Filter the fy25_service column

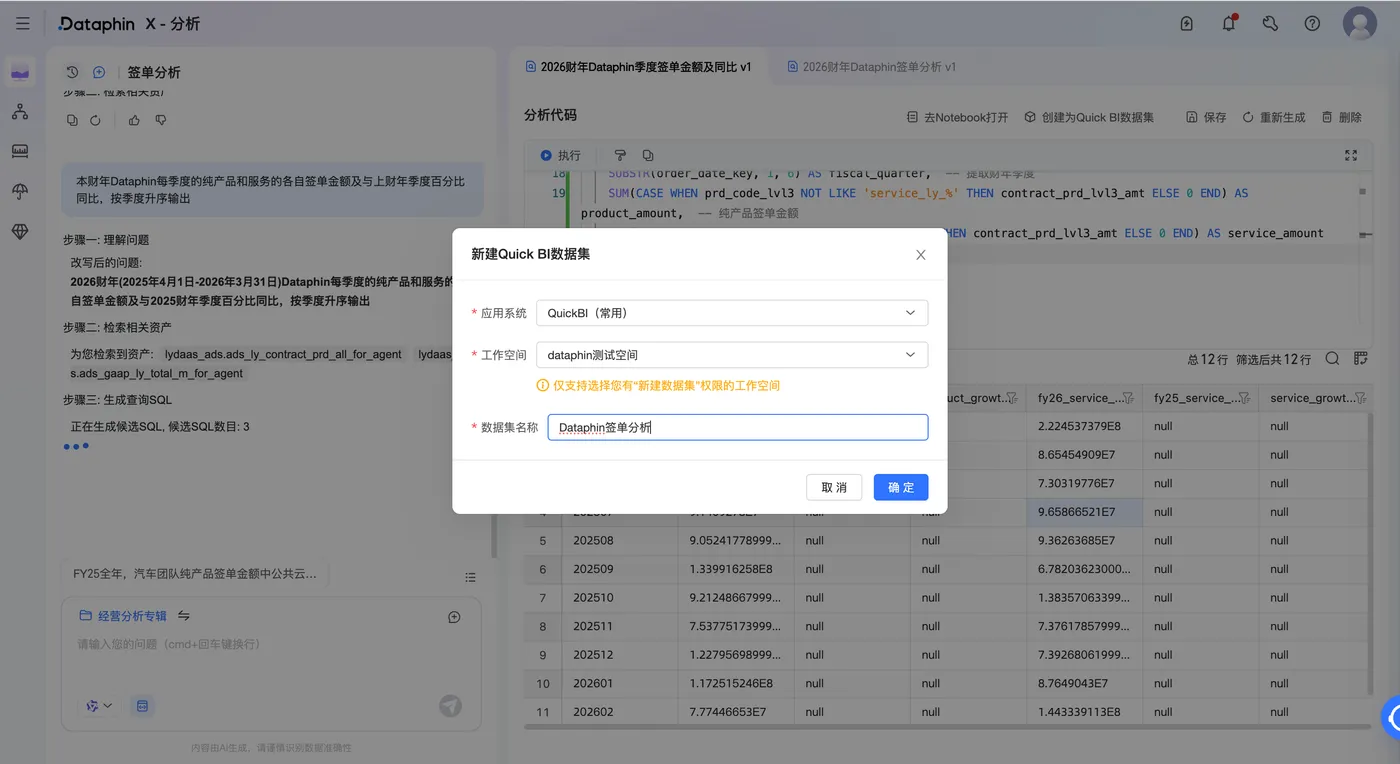(x=1244, y=398)
